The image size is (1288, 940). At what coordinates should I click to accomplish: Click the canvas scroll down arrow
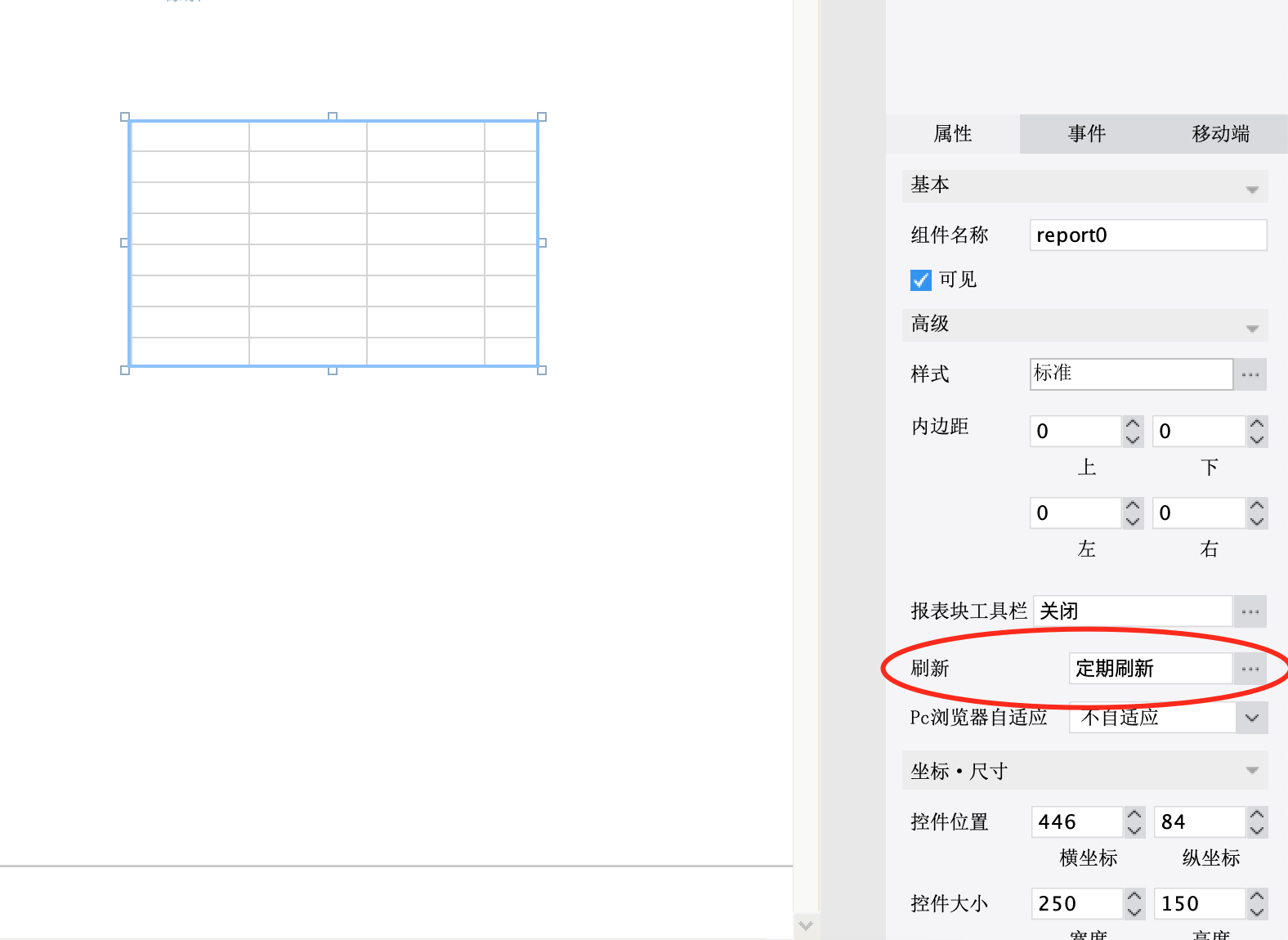(x=806, y=926)
